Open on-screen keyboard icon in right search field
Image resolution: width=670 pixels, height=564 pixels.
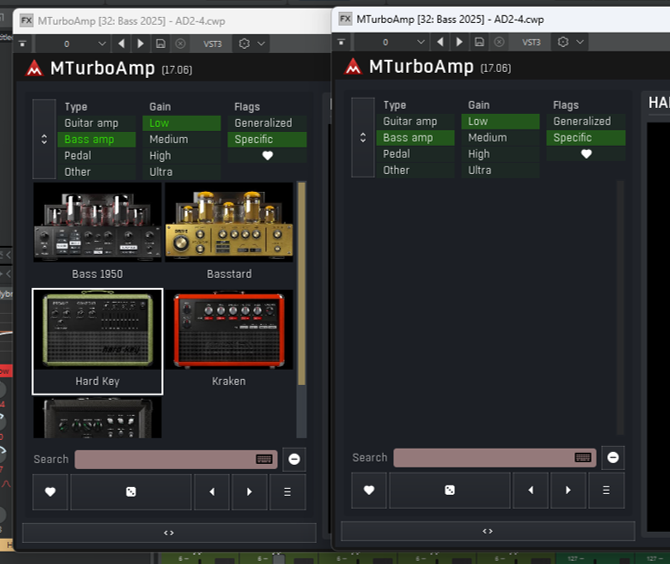click(583, 458)
